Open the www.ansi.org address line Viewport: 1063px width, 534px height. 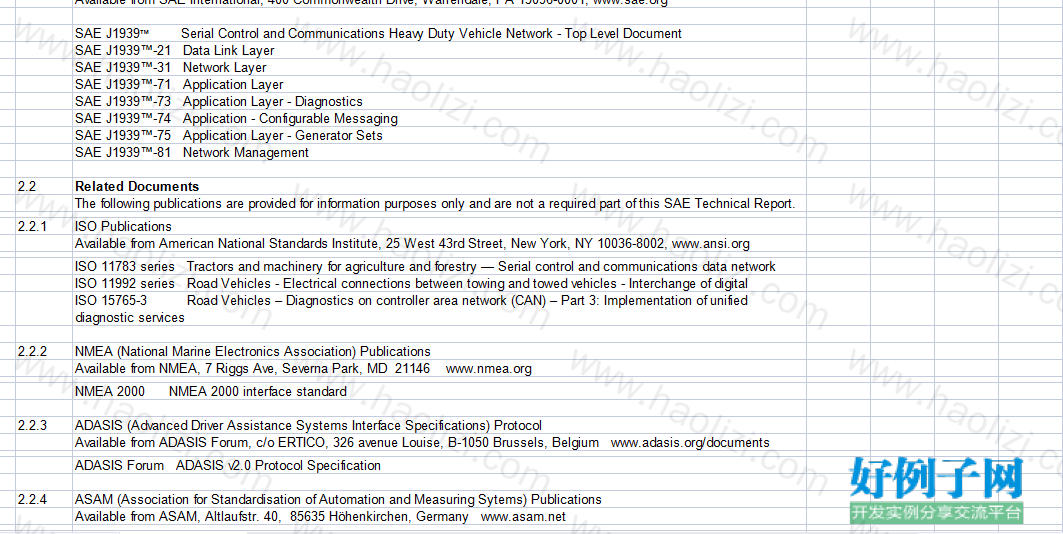tap(412, 243)
